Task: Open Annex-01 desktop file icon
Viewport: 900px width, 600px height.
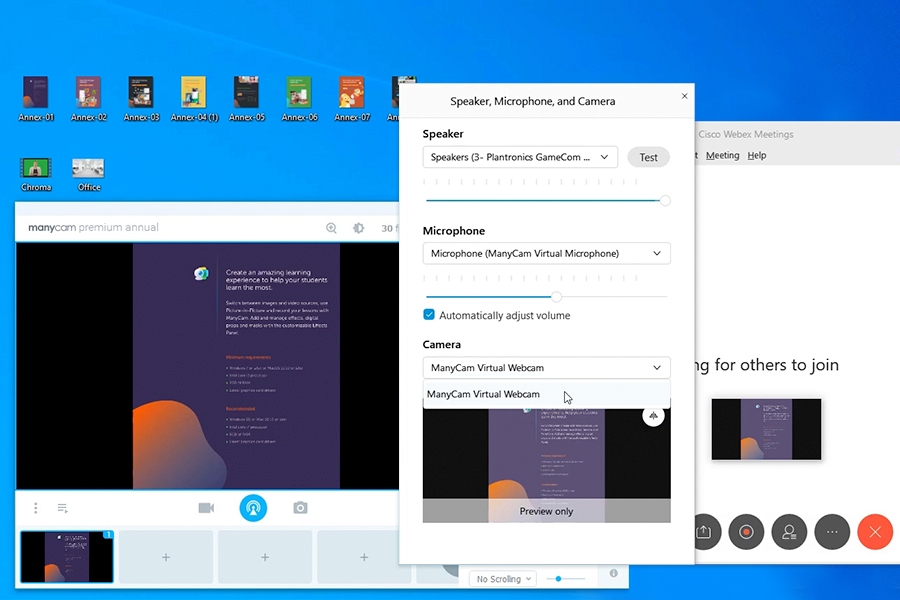Action: [x=36, y=99]
